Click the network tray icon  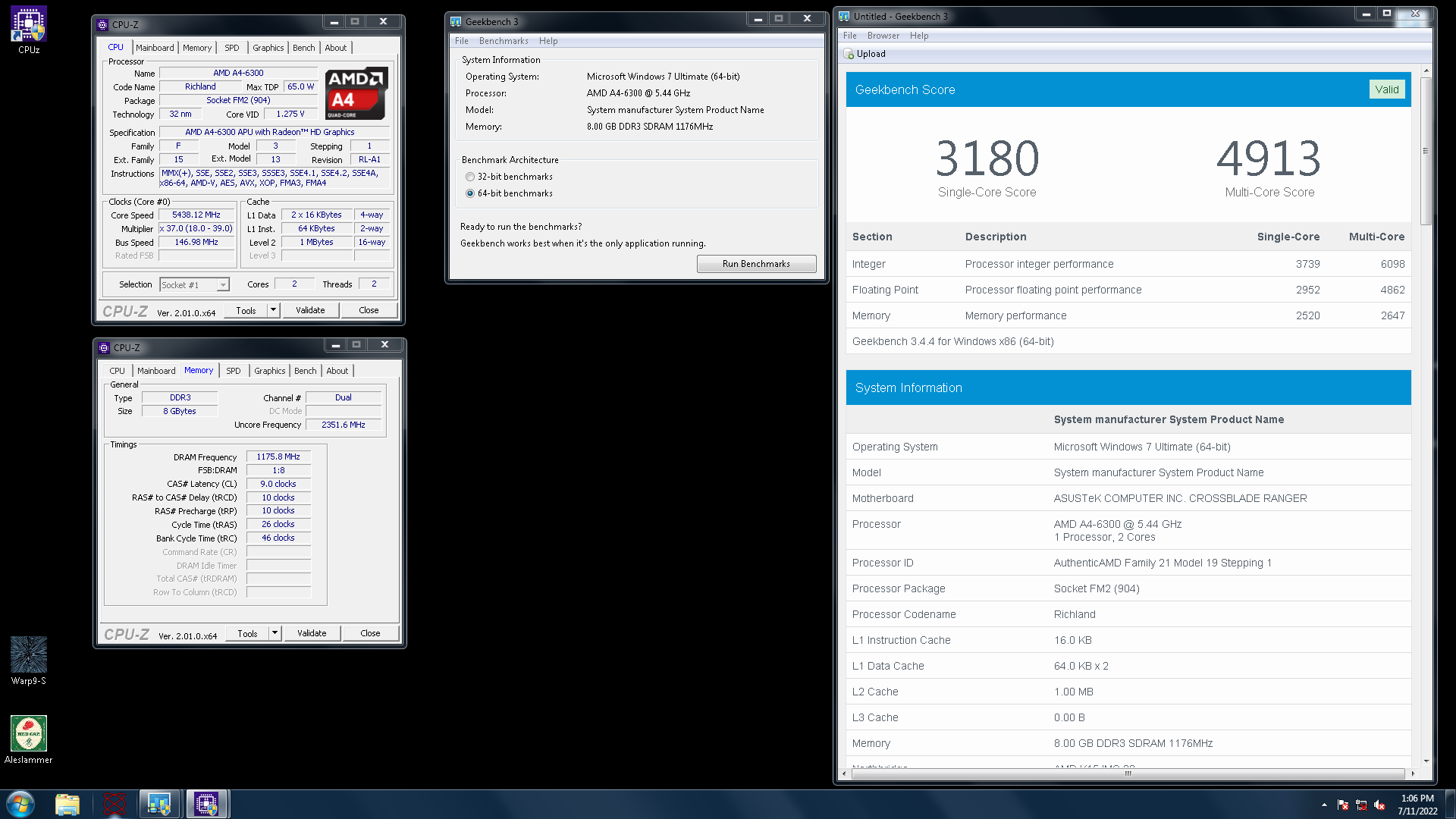click(x=1361, y=805)
